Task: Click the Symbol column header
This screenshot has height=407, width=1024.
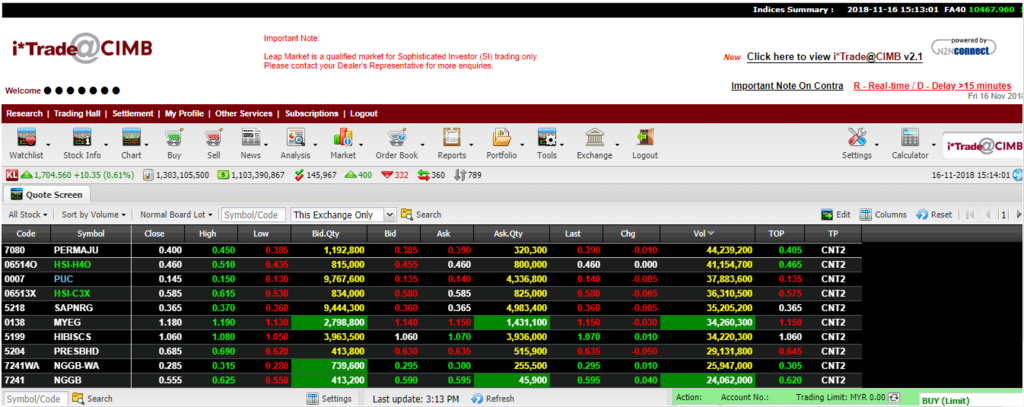Action: (90, 233)
